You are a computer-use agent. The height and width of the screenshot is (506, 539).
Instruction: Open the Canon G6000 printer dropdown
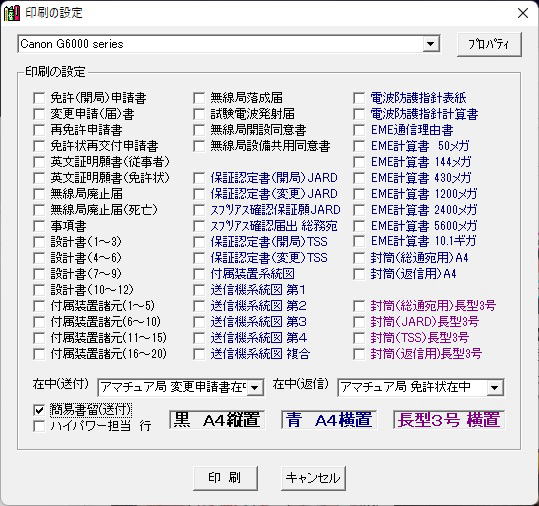tap(430, 44)
